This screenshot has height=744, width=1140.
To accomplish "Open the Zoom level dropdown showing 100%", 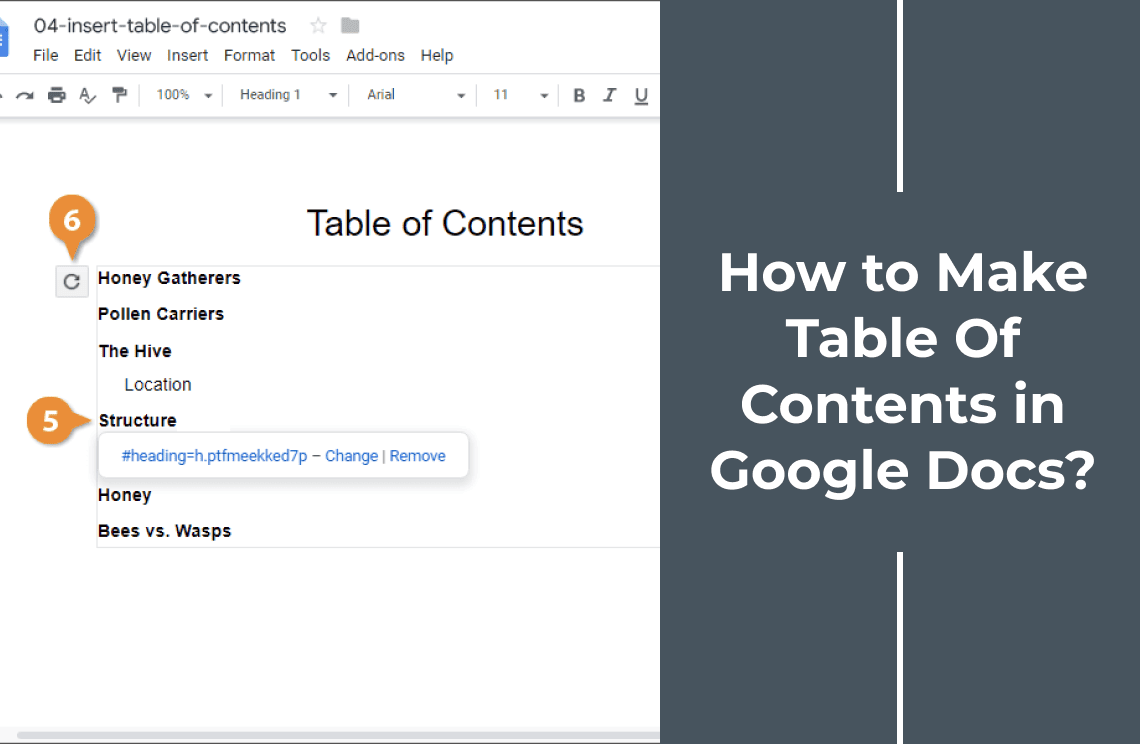I will point(183,95).
